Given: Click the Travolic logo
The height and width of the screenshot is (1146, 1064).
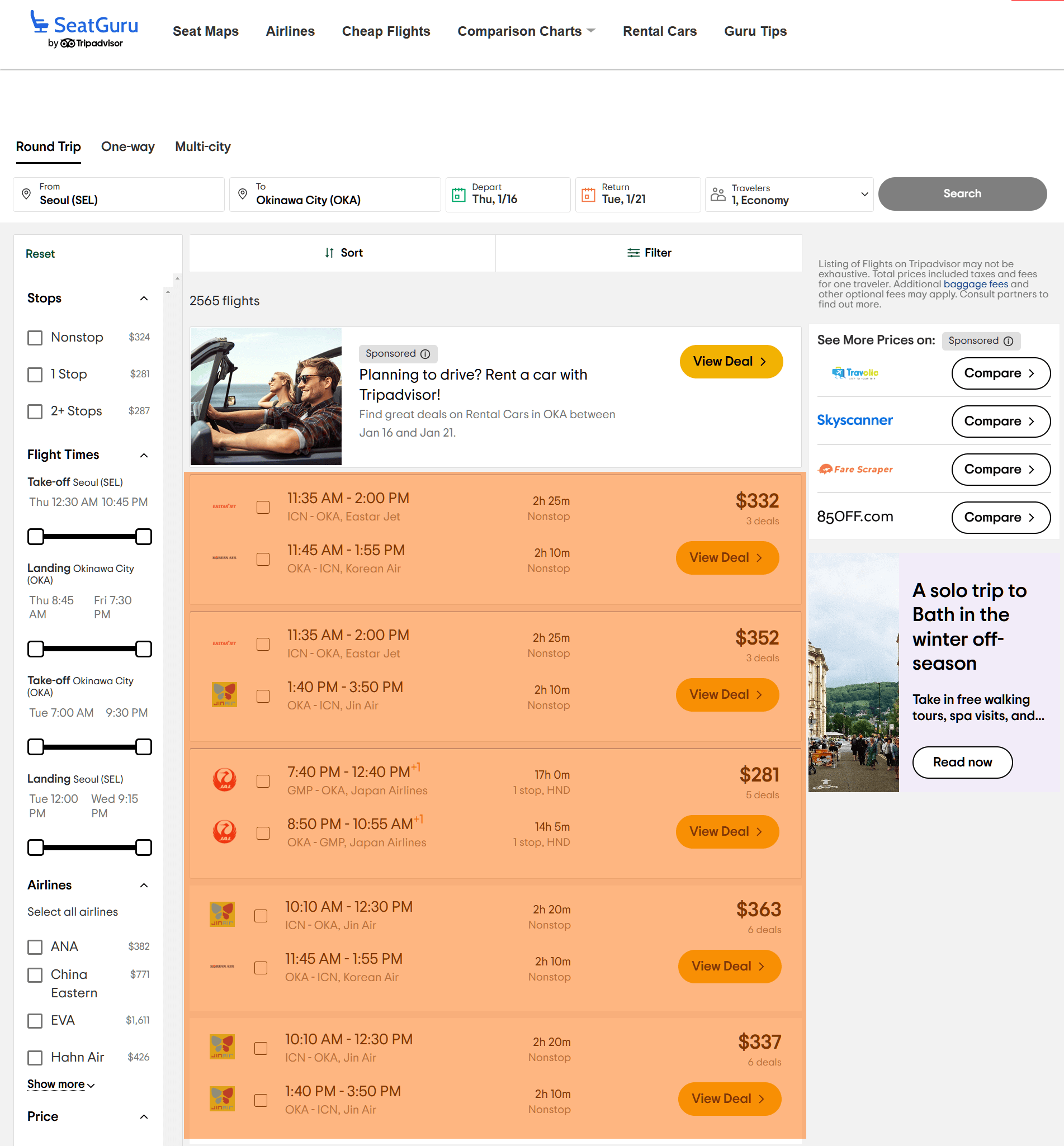Looking at the screenshot, I should coord(855,373).
